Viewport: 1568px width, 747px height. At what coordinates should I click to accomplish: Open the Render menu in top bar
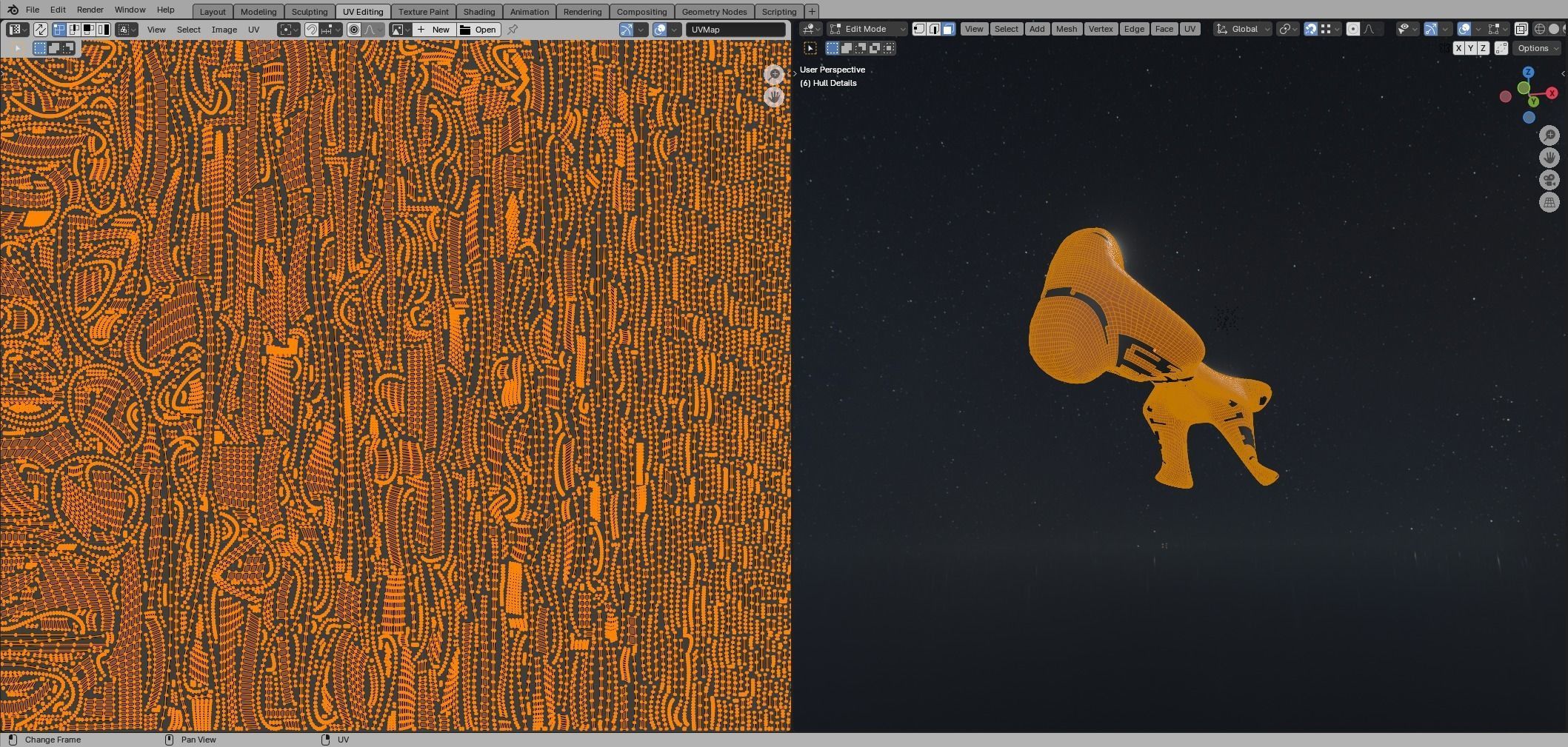[90, 10]
